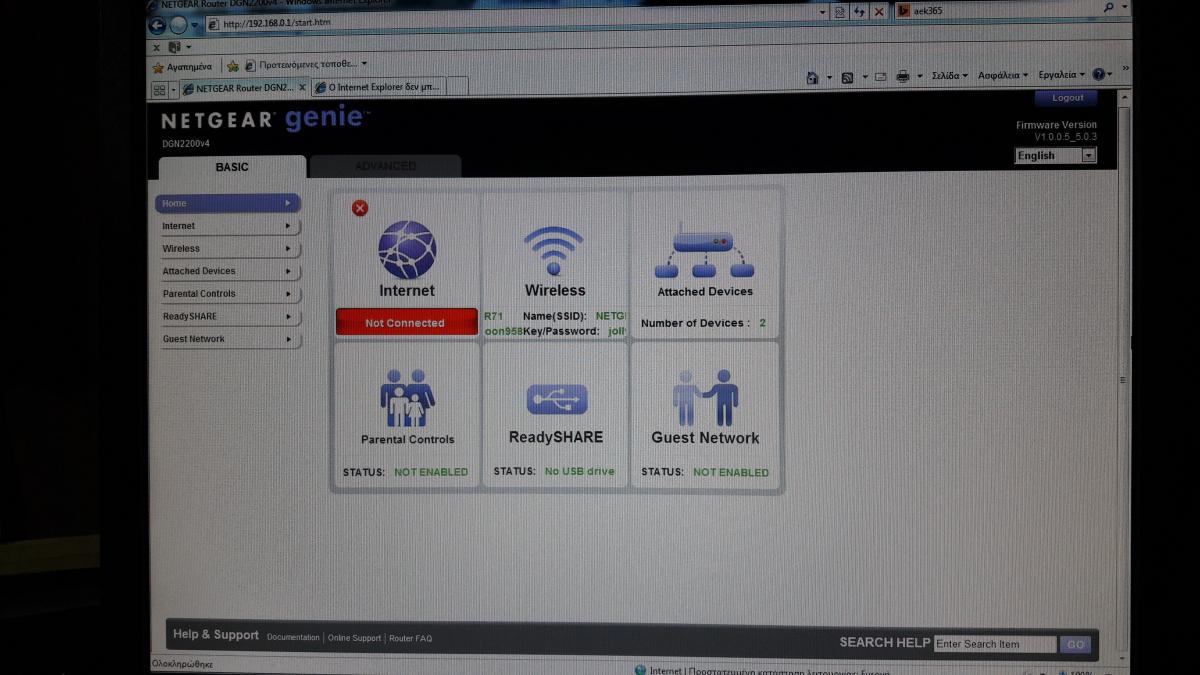1200x675 pixels.
Task: Open the Print dropdown arrow in command bar
Action: coord(919,77)
